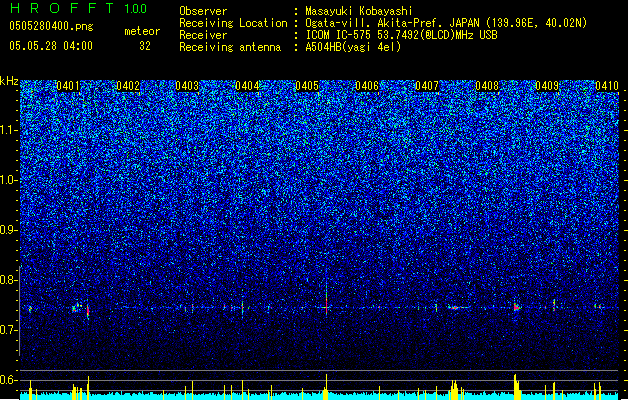Click the red meteor echo just after 0401

point(88,310)
